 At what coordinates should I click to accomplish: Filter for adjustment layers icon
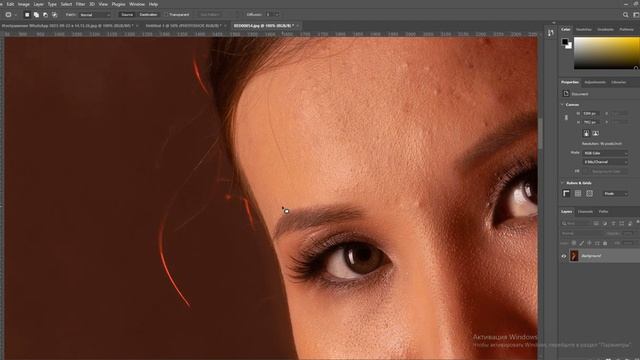604,224
